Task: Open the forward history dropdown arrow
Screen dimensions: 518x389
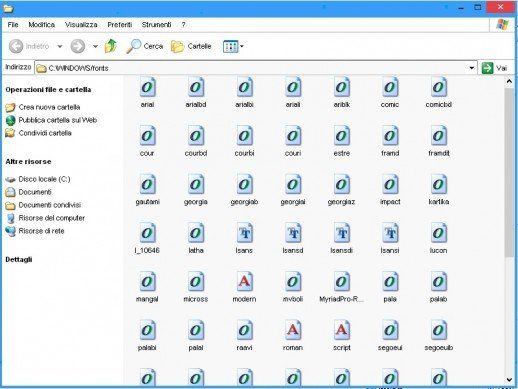Action: pyautogui.click(x=95, y=46)
